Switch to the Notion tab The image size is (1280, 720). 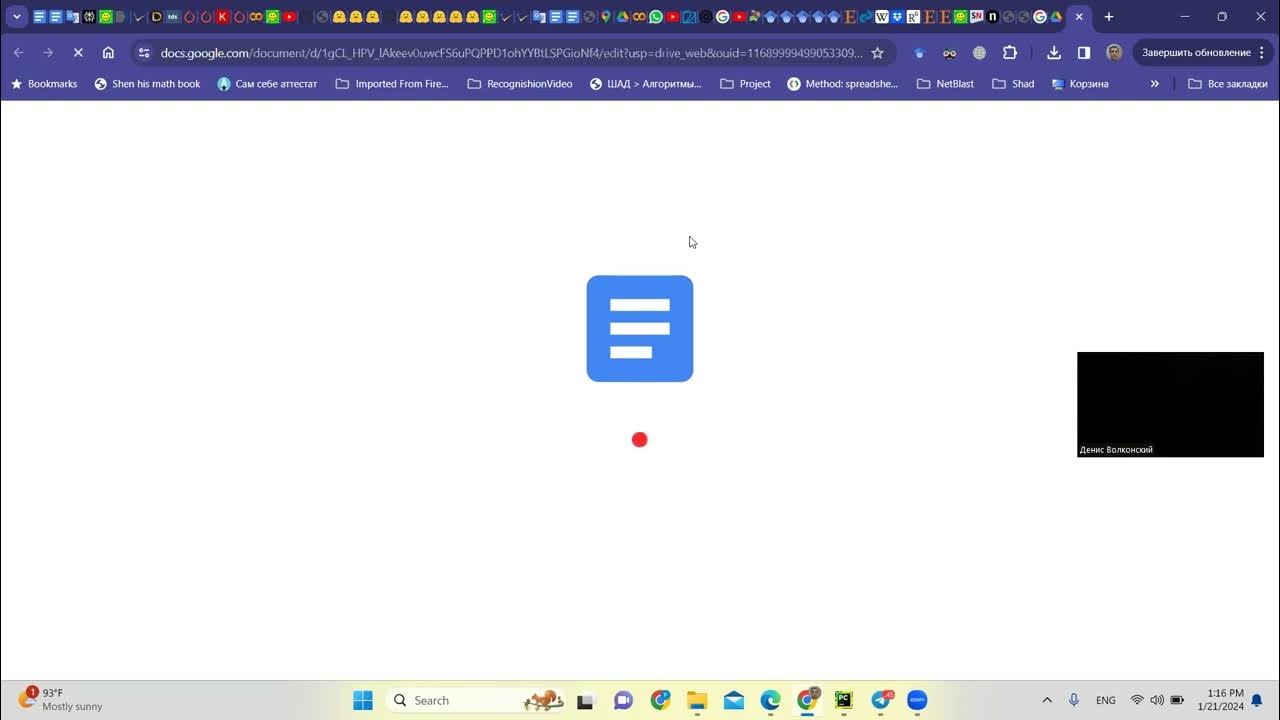[x=993, y=17]
